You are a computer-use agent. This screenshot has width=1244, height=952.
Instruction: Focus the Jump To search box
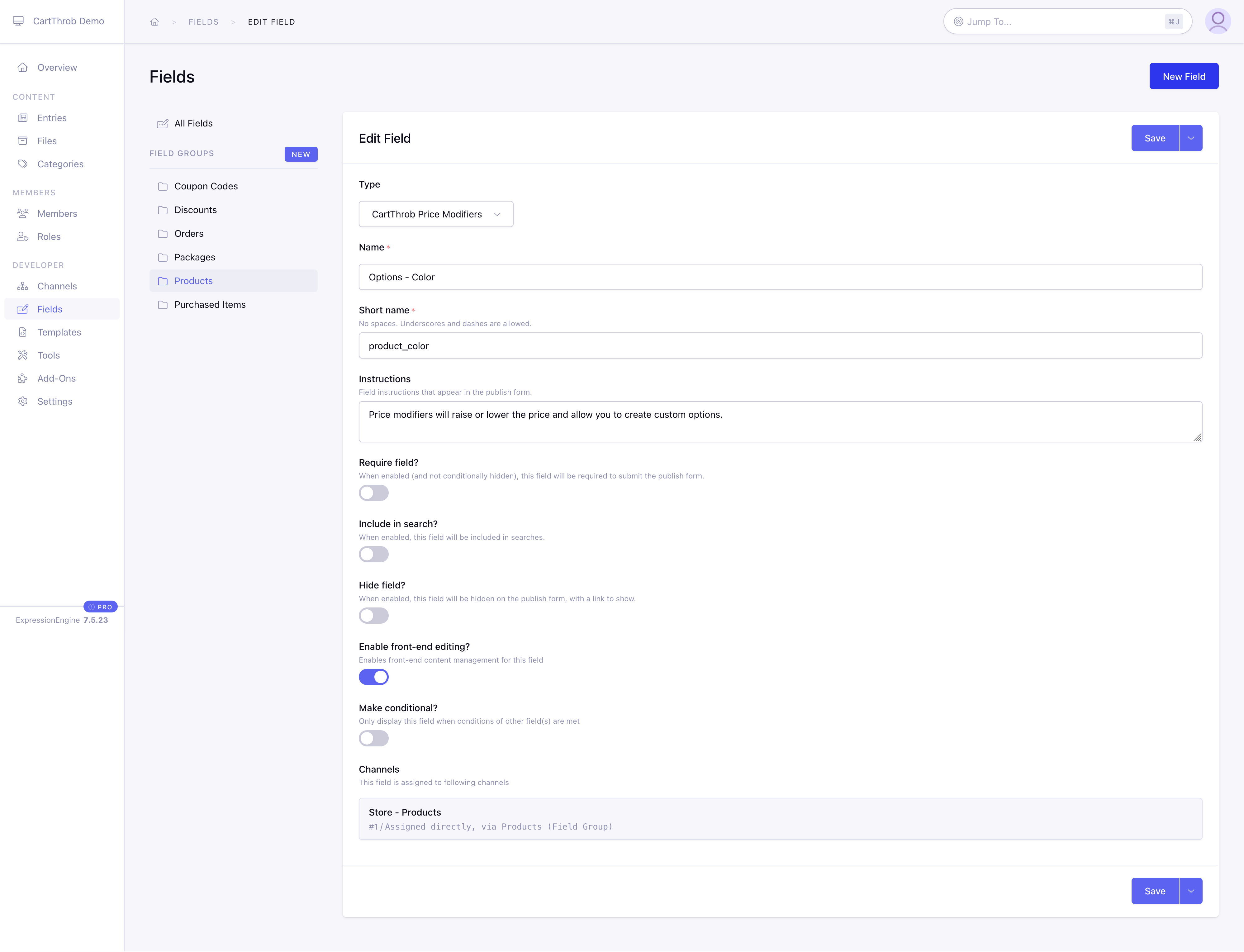(1067, 21)
